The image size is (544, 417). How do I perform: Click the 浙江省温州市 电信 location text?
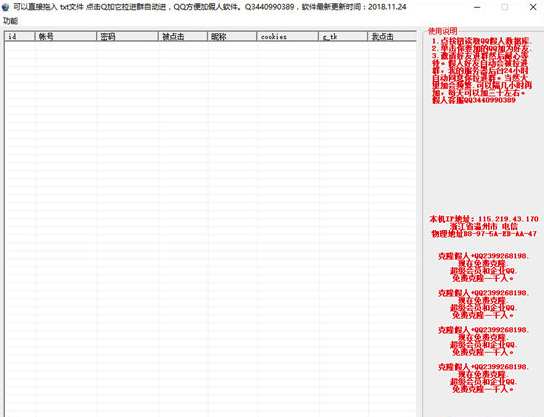coord(484,227)
